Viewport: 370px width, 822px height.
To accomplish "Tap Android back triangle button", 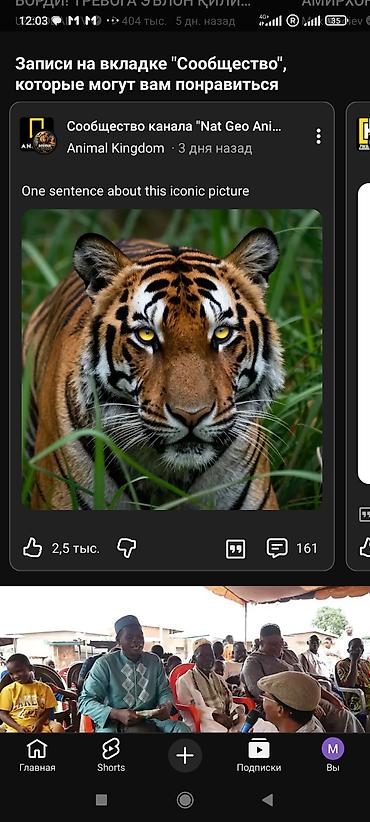I will pos(268,799).
